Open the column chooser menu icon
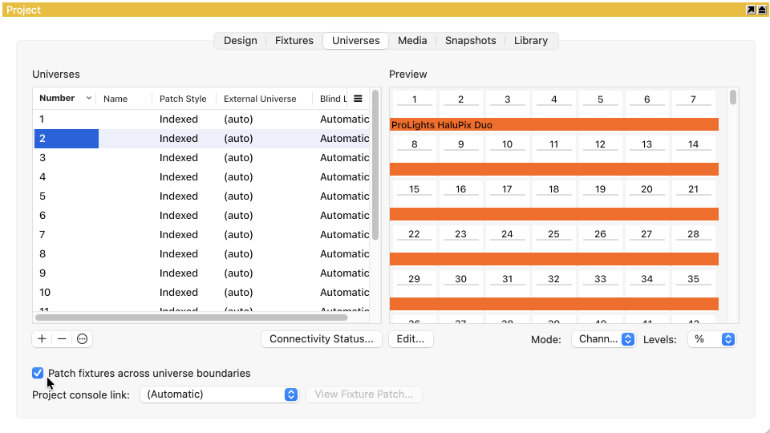770x433 pixels. 358,99
